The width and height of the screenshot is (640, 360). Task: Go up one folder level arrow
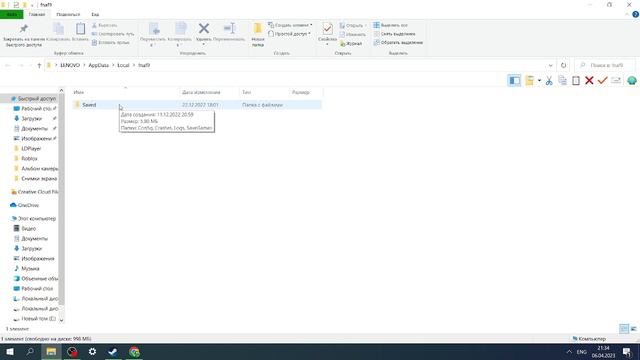pos(39,65)
